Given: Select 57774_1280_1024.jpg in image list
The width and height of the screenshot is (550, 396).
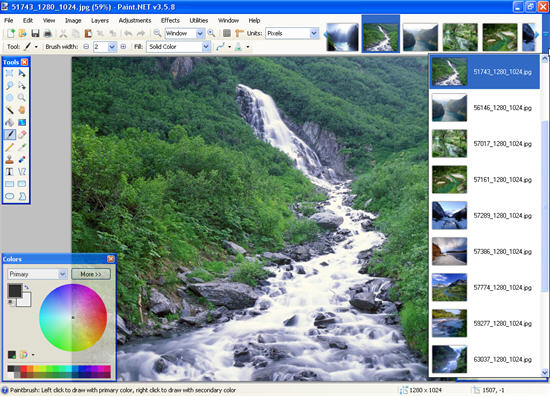Looking at the screenshot, I should pos(484,287).
